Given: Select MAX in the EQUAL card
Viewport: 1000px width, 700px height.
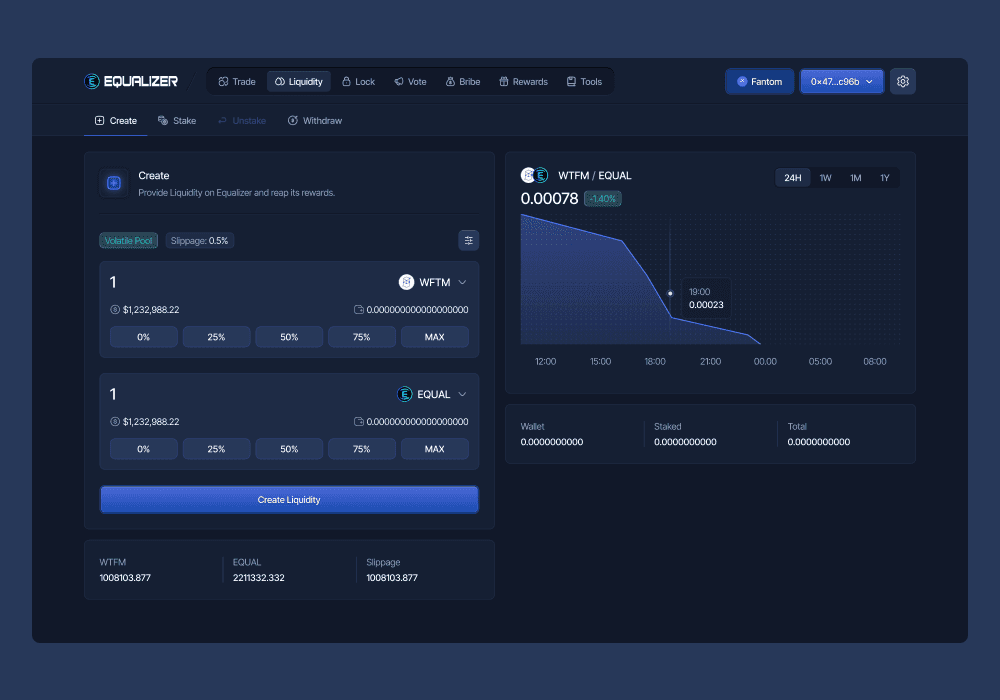Looking at the screenshot, I should 435,449.
